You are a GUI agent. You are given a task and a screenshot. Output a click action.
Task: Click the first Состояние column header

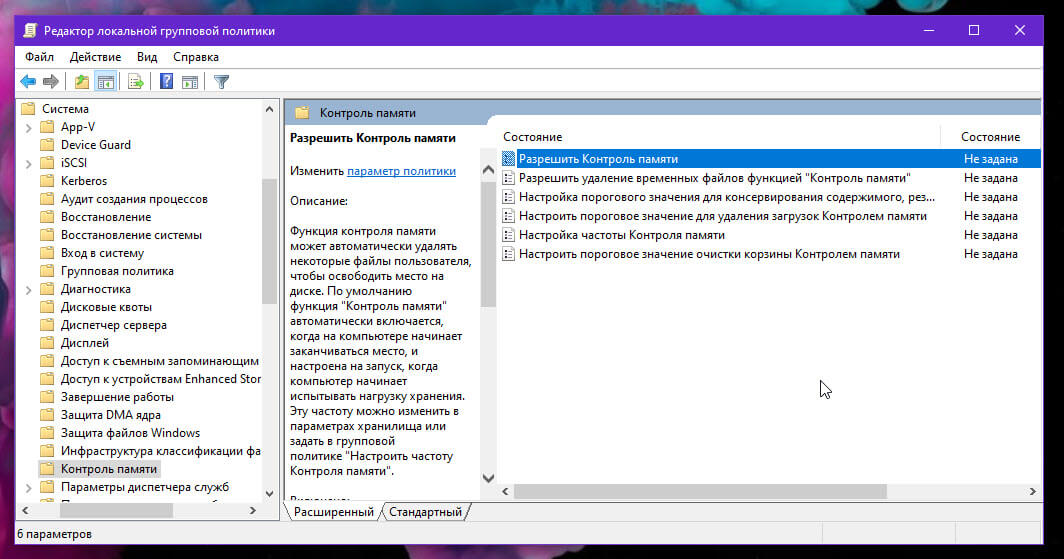(x=533, y=137)
